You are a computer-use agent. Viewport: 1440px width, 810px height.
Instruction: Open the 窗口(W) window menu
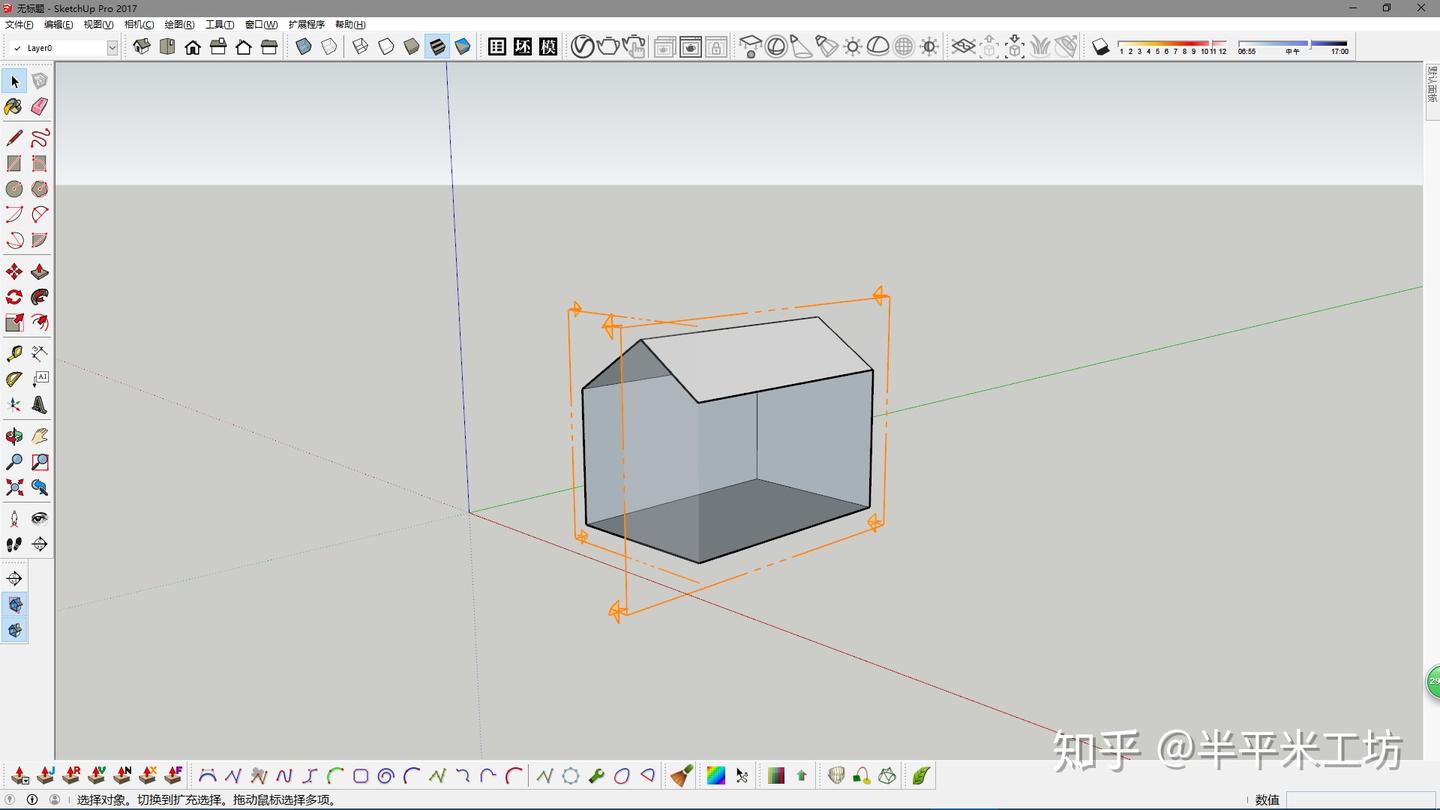click(261, 24)
